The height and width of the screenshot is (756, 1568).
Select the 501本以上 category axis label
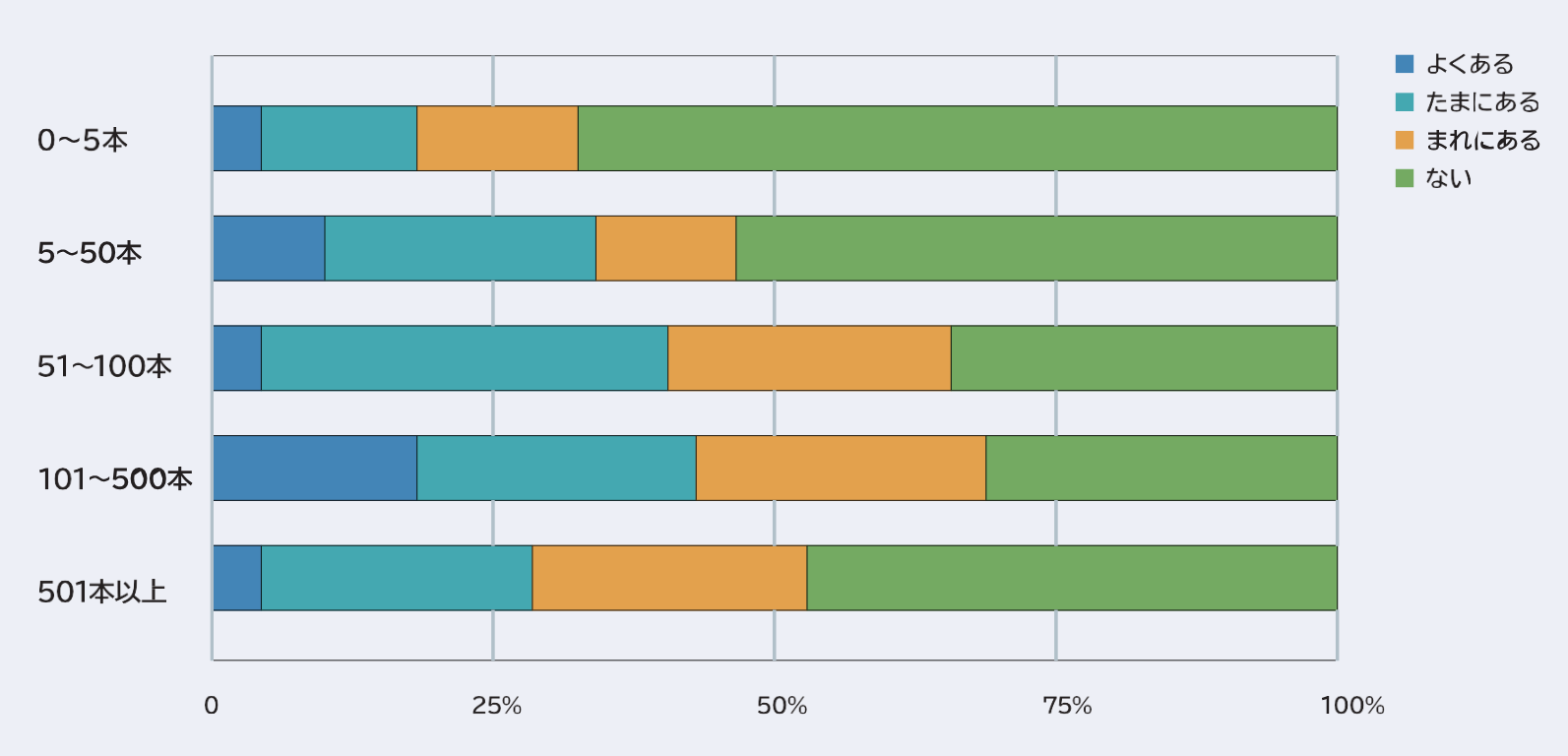pyautogui.click(x=102, y=592)
